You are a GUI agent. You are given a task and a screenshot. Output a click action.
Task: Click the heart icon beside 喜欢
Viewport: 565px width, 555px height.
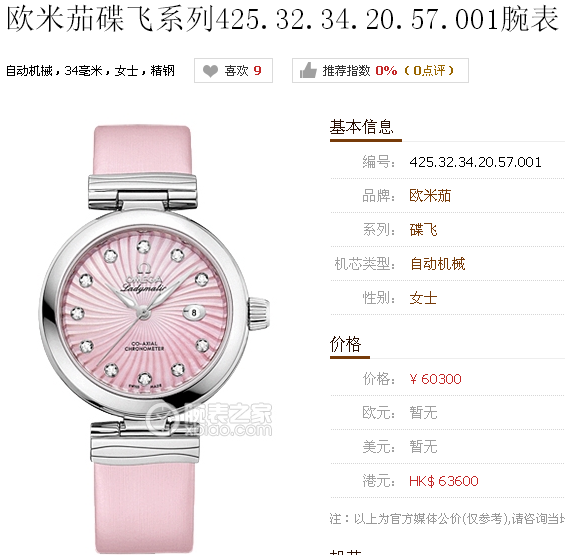click(x=210, y=71)
